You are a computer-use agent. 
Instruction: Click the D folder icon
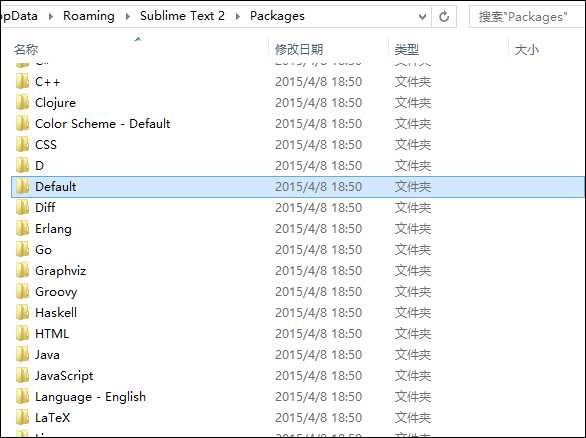click(22, 165)
